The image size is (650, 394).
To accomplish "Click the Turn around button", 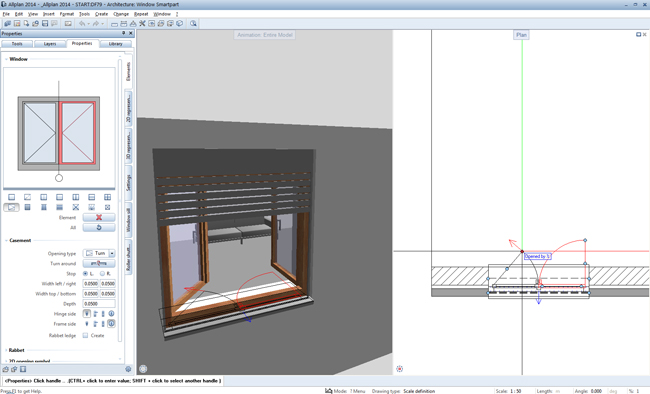I will click(x=99, y=263).
